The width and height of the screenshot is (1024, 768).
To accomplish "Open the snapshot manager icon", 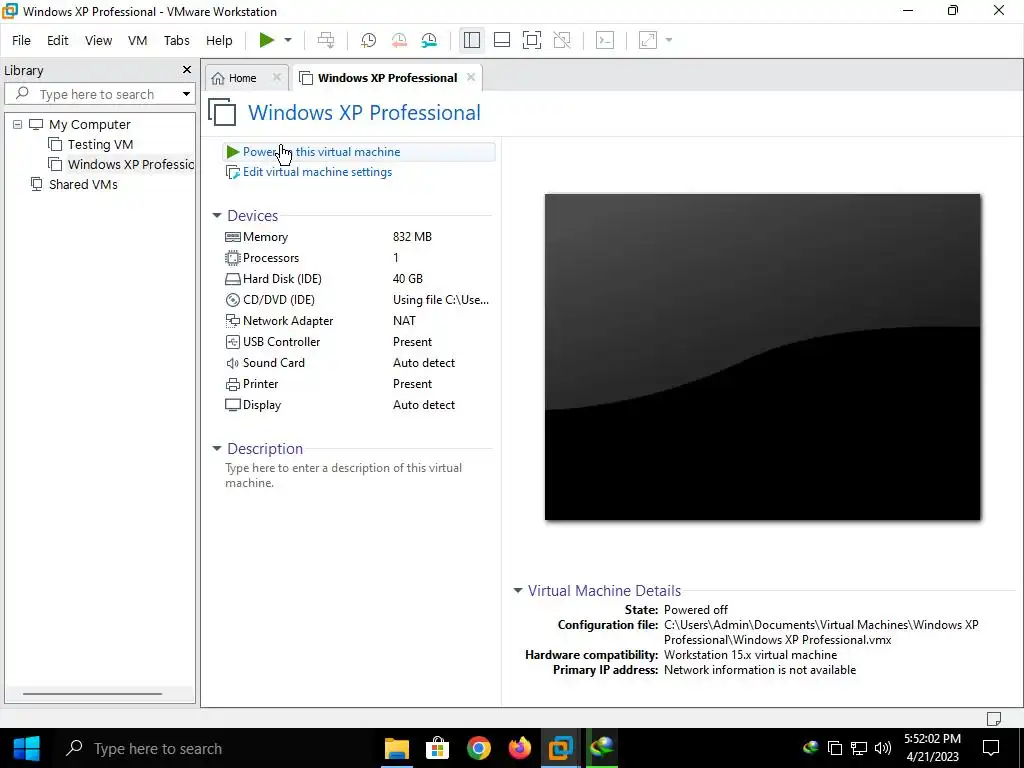I will pos(429,40).
